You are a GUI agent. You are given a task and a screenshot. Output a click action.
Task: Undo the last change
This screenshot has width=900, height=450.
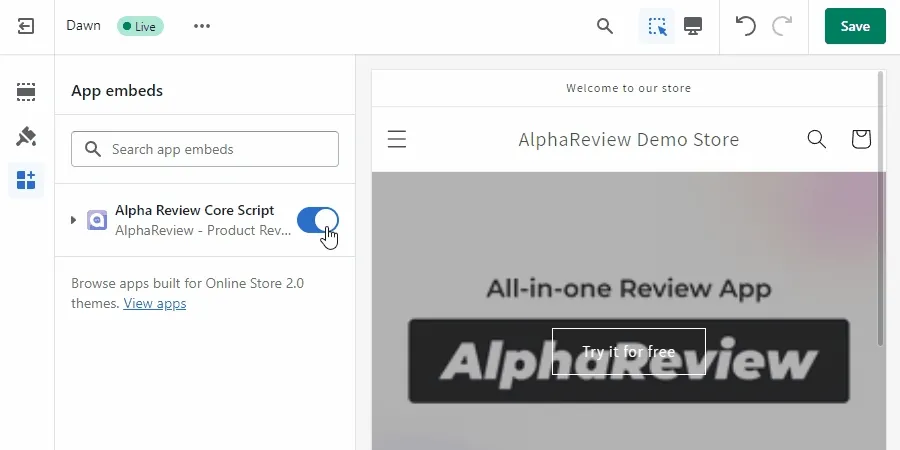pos(746,26)
